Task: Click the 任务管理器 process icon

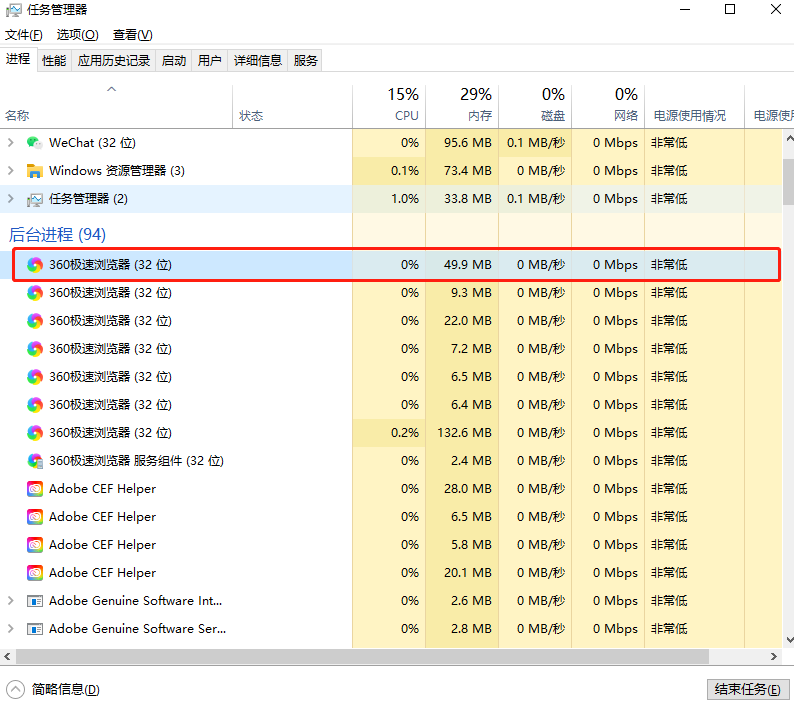Action: pos(35,199)
